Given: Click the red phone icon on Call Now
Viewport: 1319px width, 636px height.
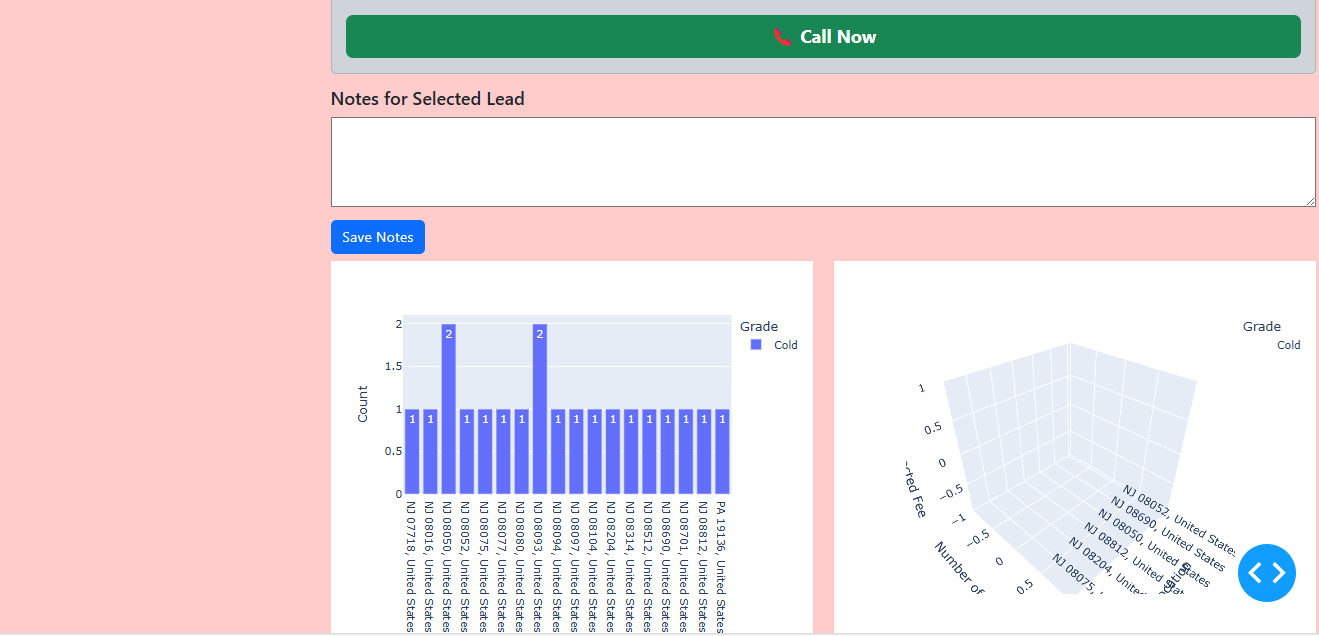Looking at the screenshot, I should point(782,37).
